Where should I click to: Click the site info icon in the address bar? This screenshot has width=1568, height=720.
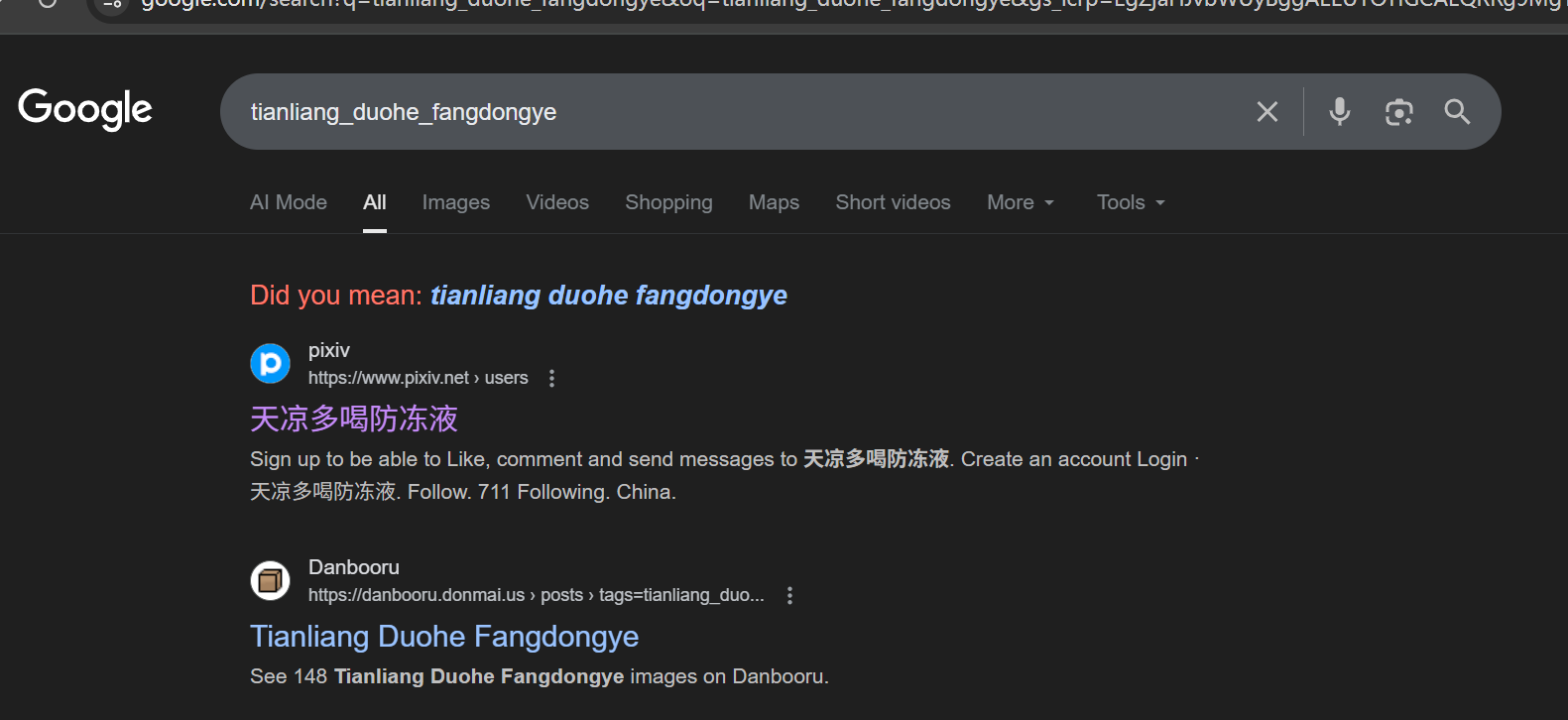click(x=112, y=4)
